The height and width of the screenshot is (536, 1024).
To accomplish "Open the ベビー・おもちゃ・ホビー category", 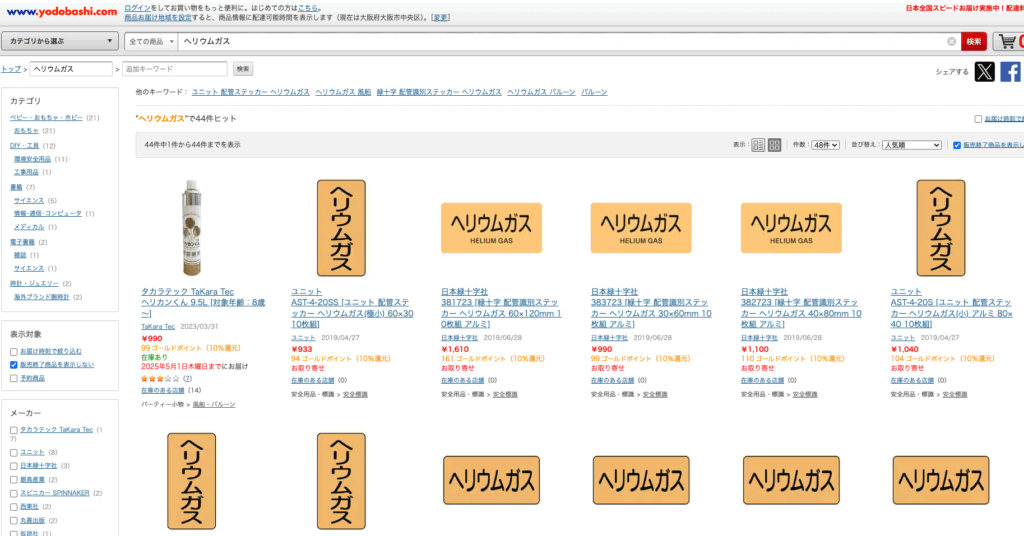I will click(46, 118).
